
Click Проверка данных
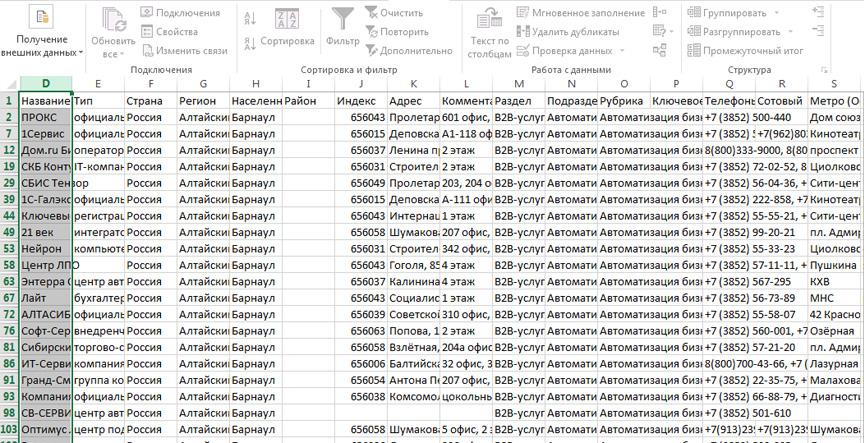pos(565,51)
